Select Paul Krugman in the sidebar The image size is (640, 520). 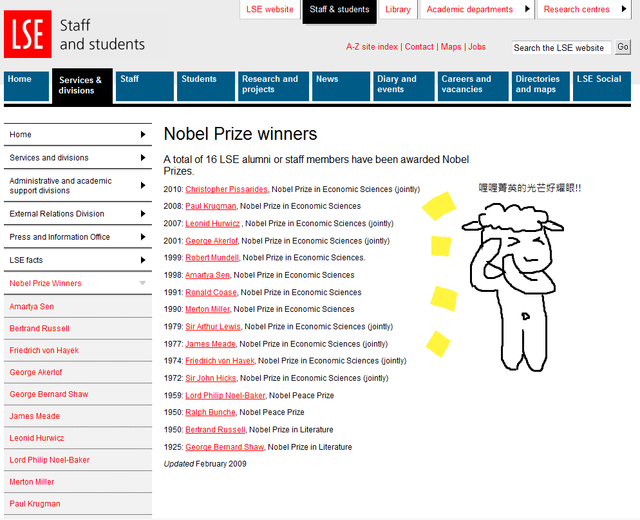78,504
